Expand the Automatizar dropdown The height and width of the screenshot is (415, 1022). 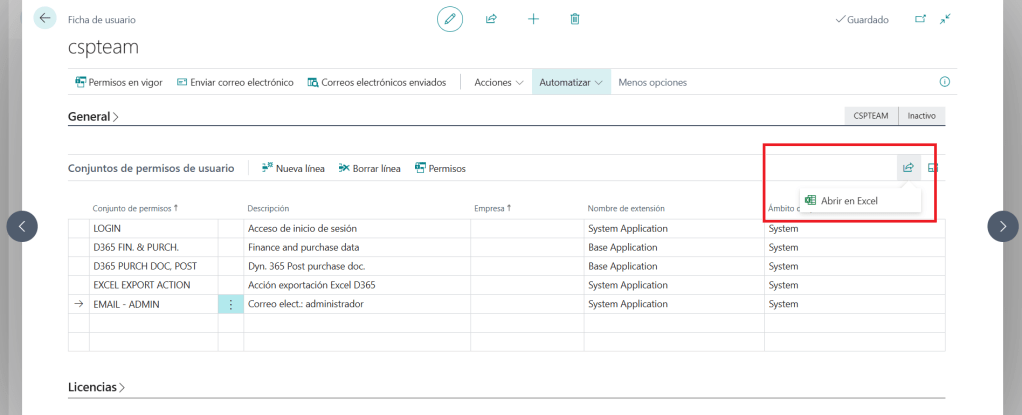[571, 82]
